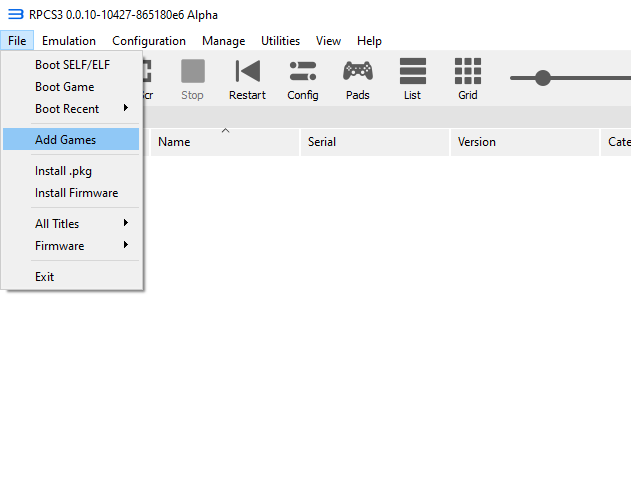This screenshot has height=498, width=631.
Task: Select Install .pkg menu entry
Action: (71, 171)
